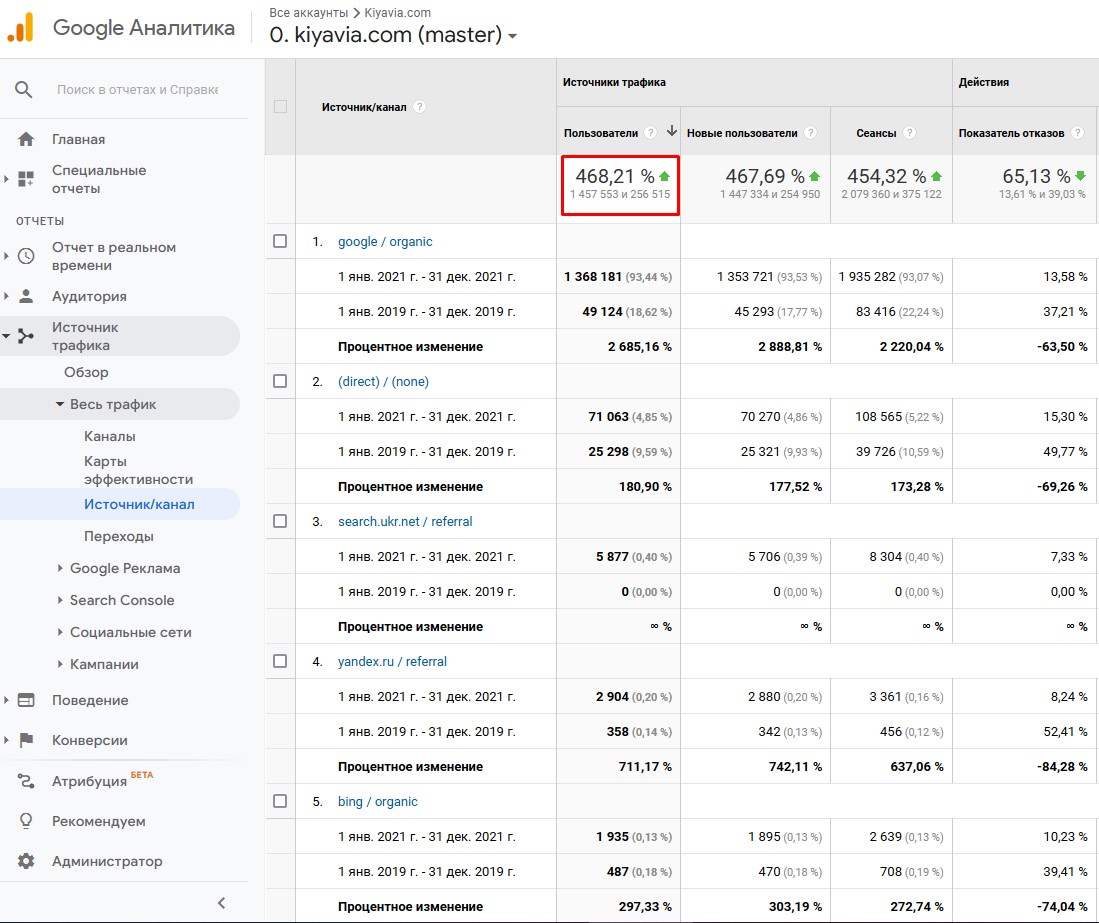The height and width of the screenshot is (923, 1099).
Task: Click the Аудитория person icon
Action: (x=26, y=297)
